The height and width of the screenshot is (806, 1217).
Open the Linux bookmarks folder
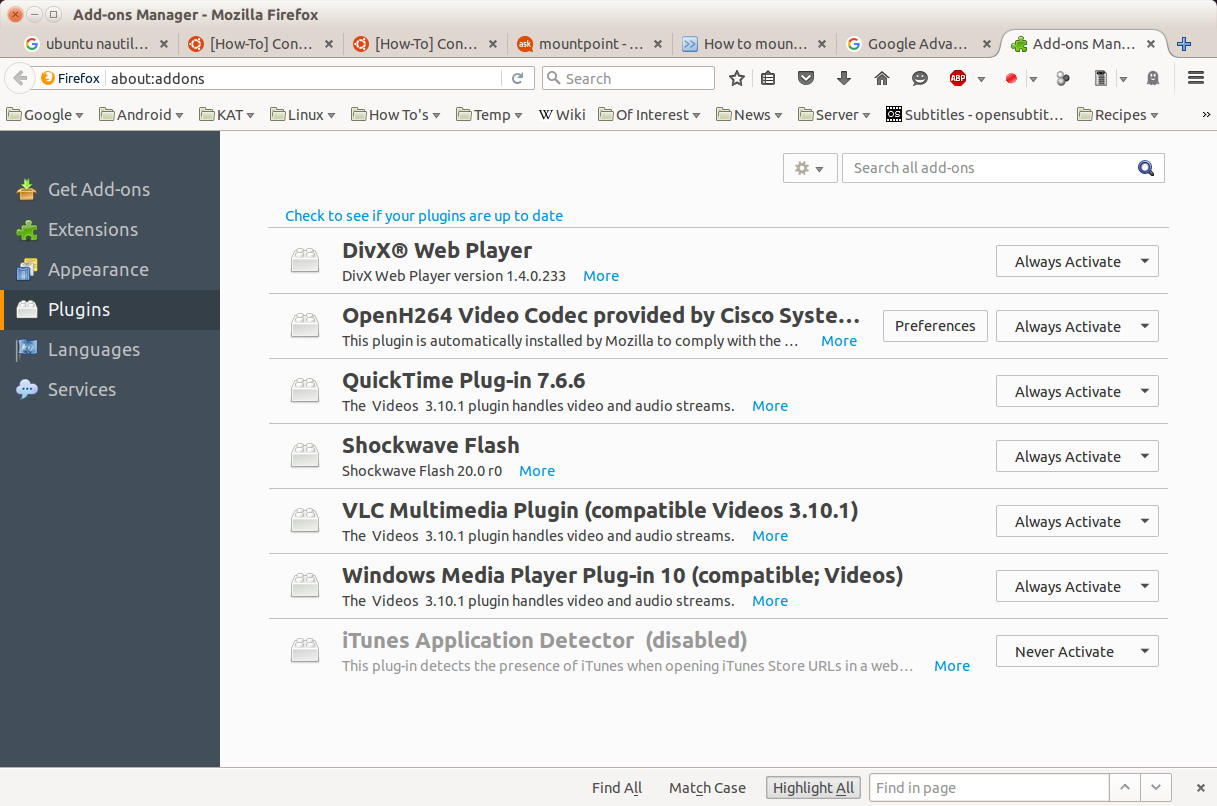[302, 115]
